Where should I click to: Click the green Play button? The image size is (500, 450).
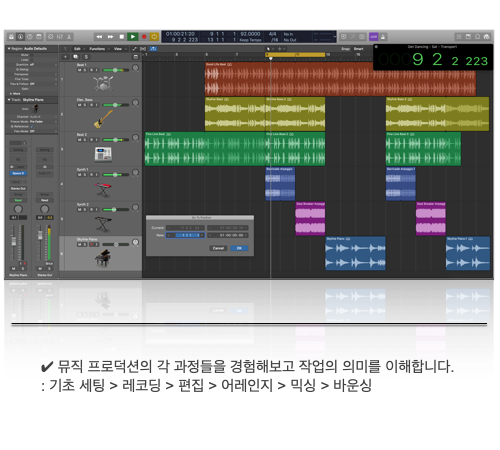coord(133,37)
